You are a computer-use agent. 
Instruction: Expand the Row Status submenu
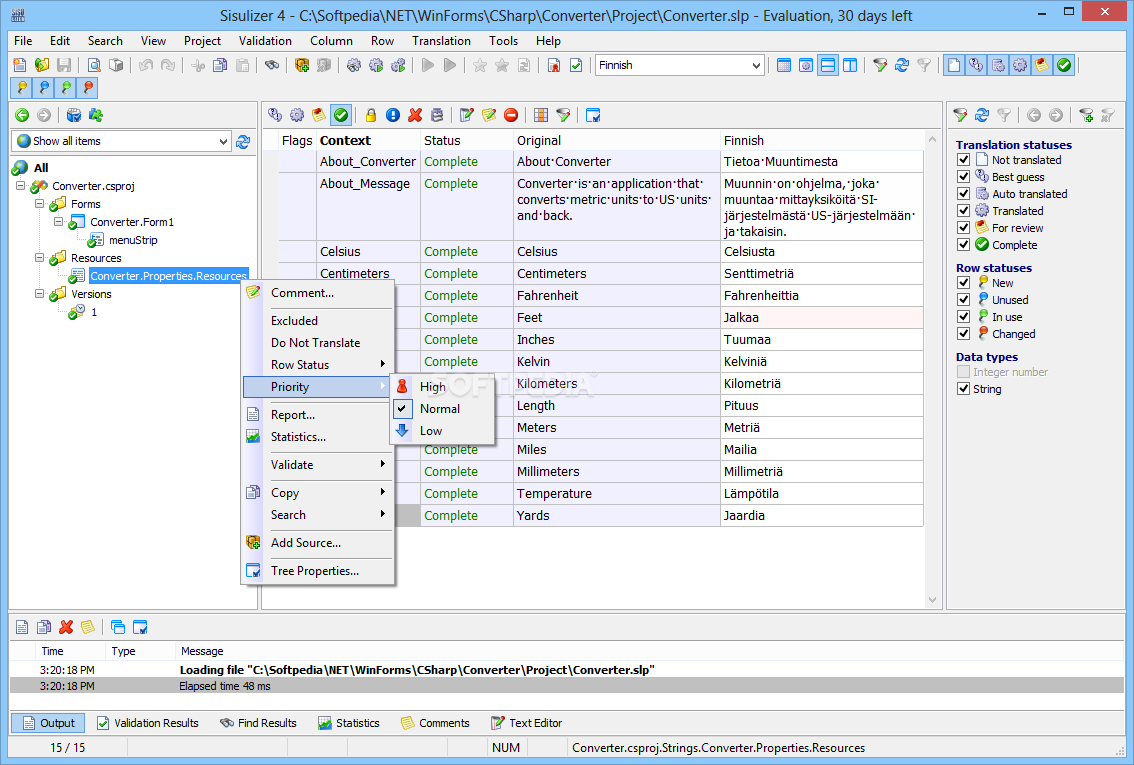tap(318, 364)
